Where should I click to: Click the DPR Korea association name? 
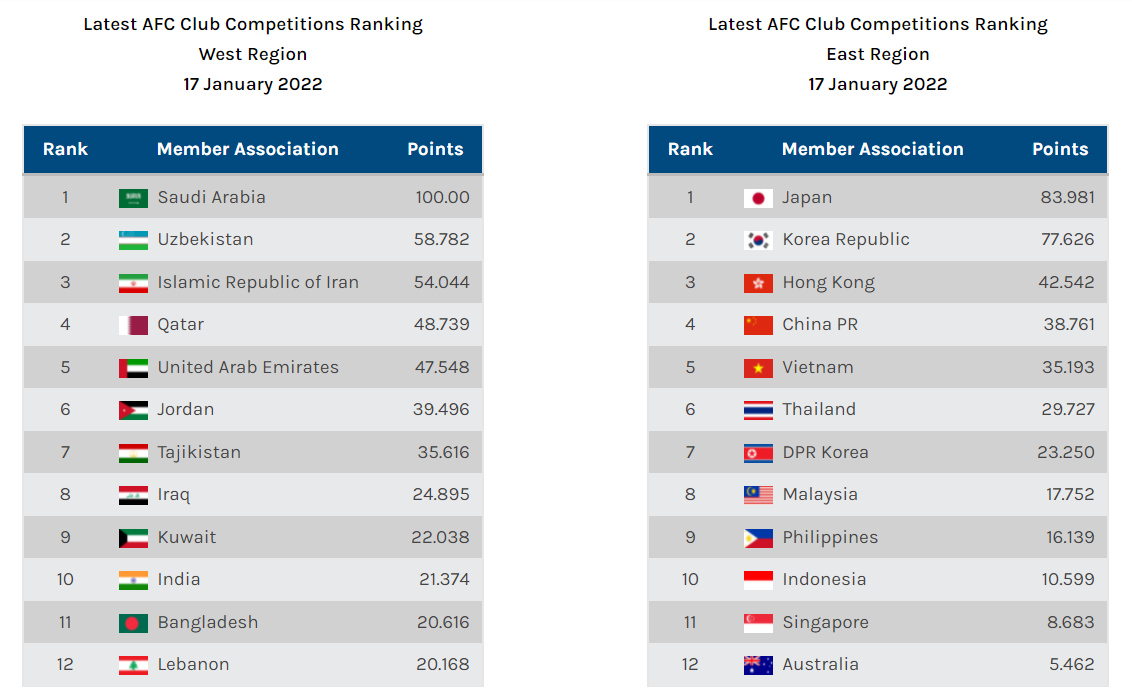[825, 452]
